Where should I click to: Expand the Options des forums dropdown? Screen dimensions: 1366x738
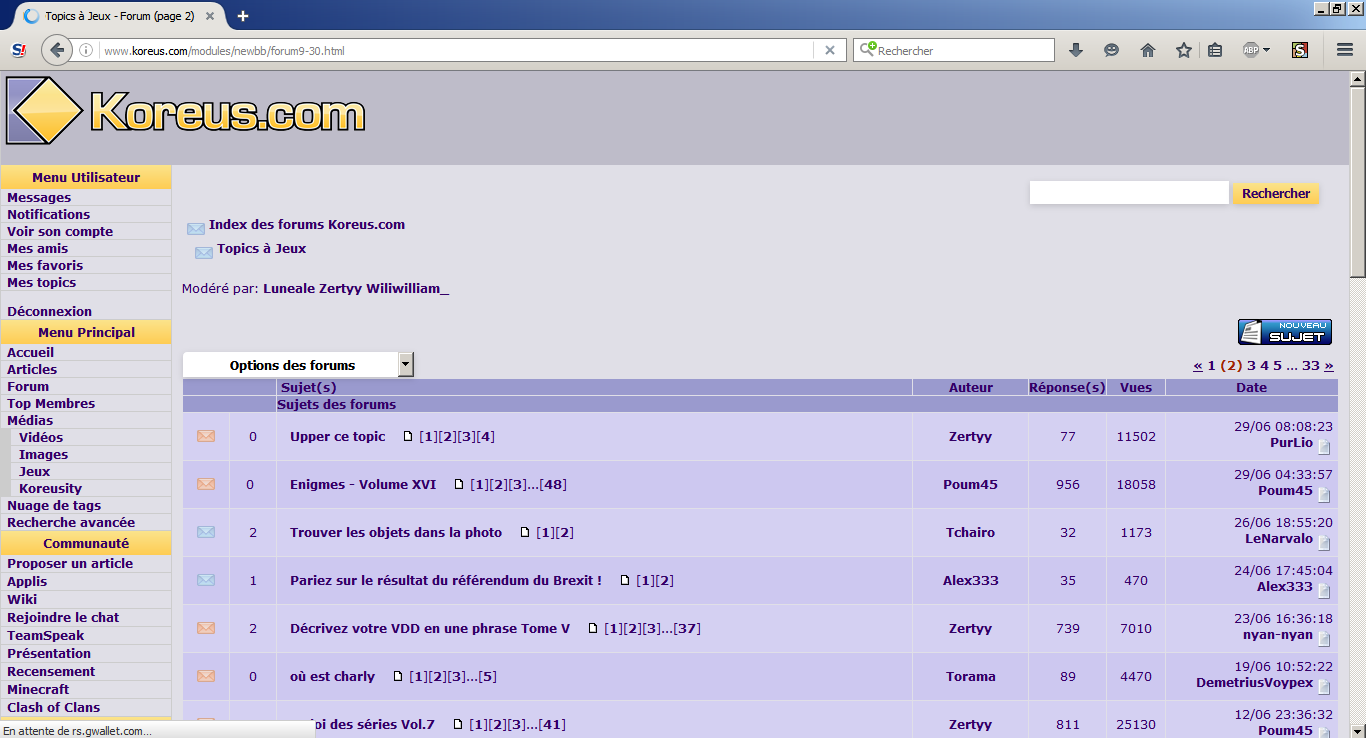pyautogui.click(x=405, y=365)
